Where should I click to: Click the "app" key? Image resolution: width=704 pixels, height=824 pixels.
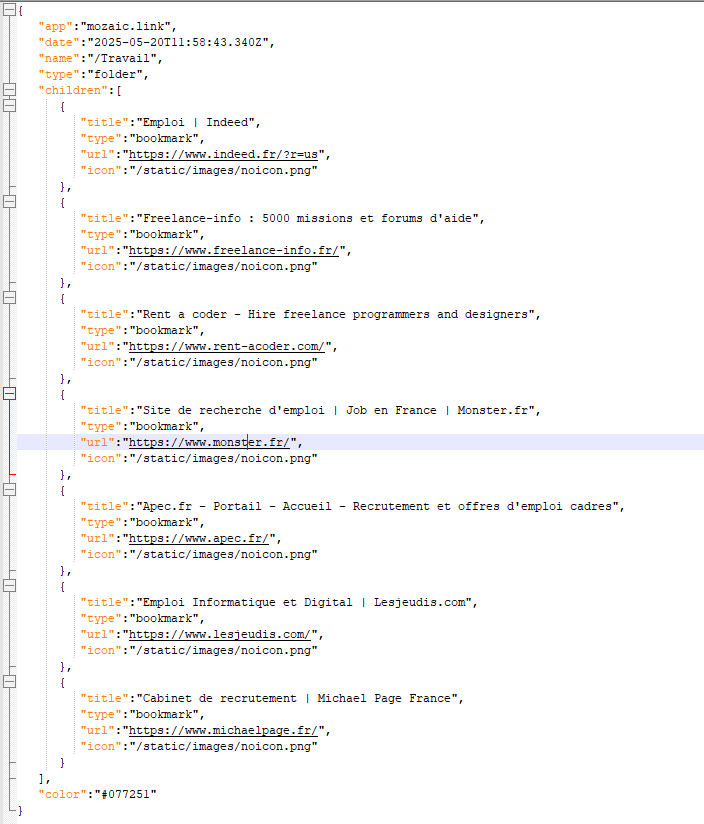point(56,26)
